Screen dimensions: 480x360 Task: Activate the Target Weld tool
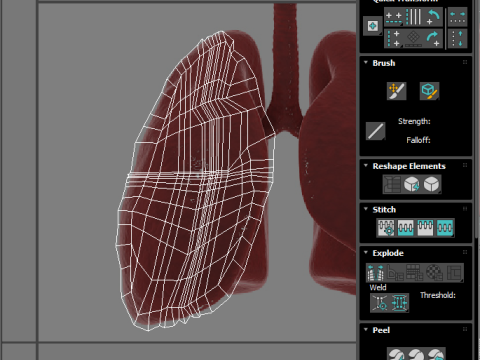(380, 303)
